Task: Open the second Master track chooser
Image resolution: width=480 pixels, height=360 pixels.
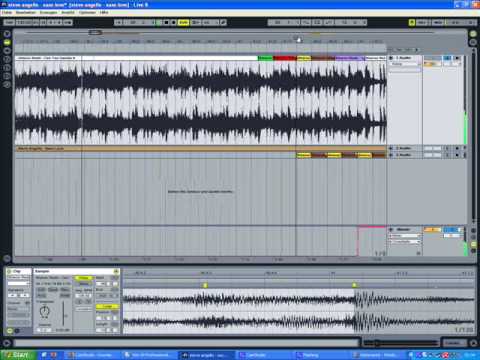Action: tap(405, 241)
